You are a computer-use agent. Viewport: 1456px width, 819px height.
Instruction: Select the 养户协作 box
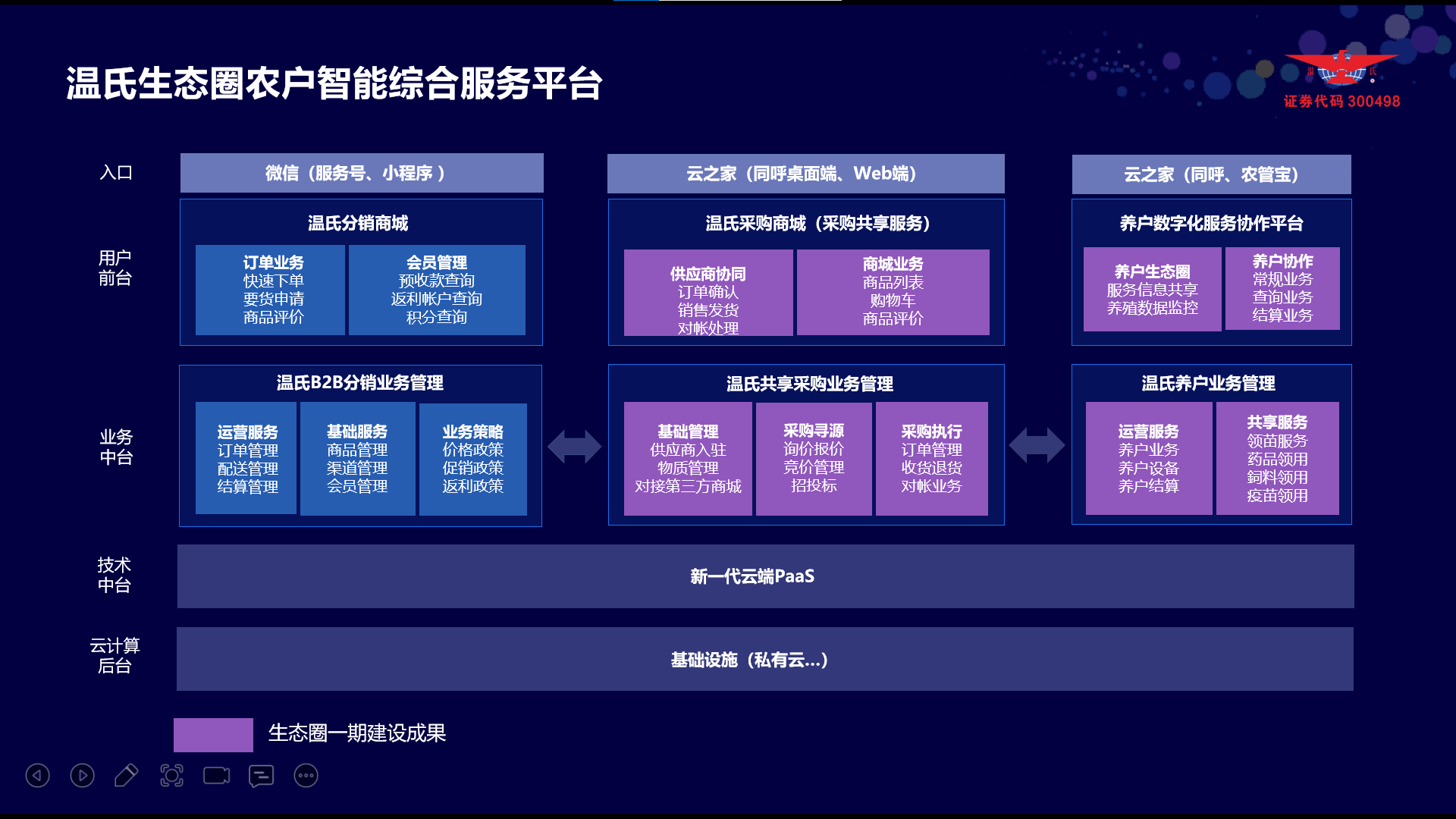point(1282,288)
